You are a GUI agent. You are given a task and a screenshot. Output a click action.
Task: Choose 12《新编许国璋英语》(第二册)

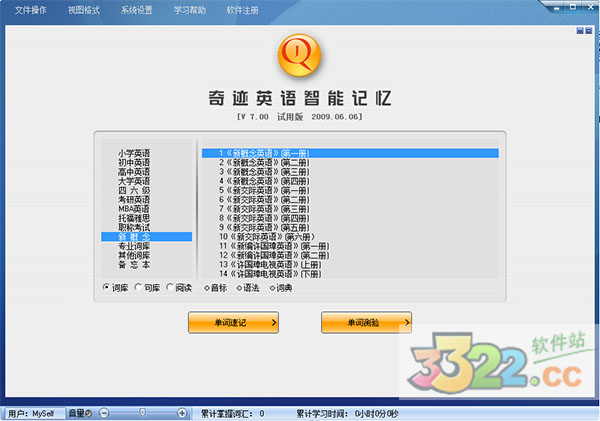(274, 255)
